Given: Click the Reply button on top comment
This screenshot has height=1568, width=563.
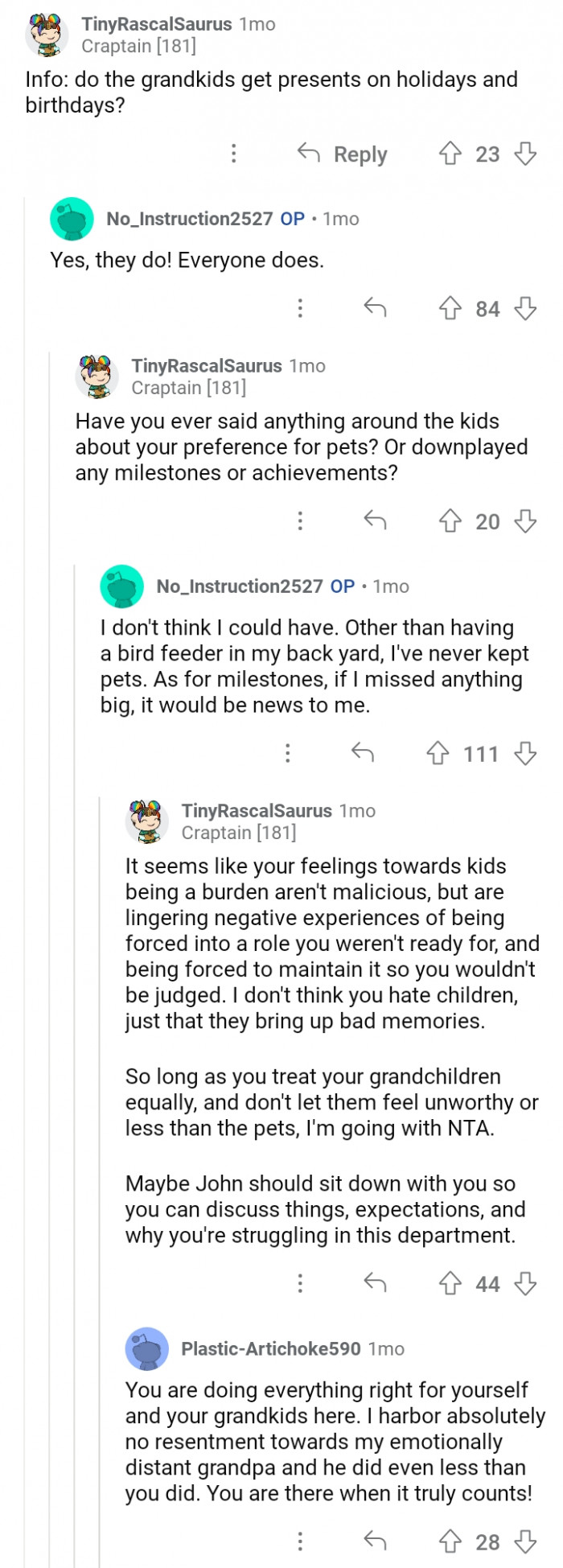Looking at the screenshot, I should tap(343, 154).
